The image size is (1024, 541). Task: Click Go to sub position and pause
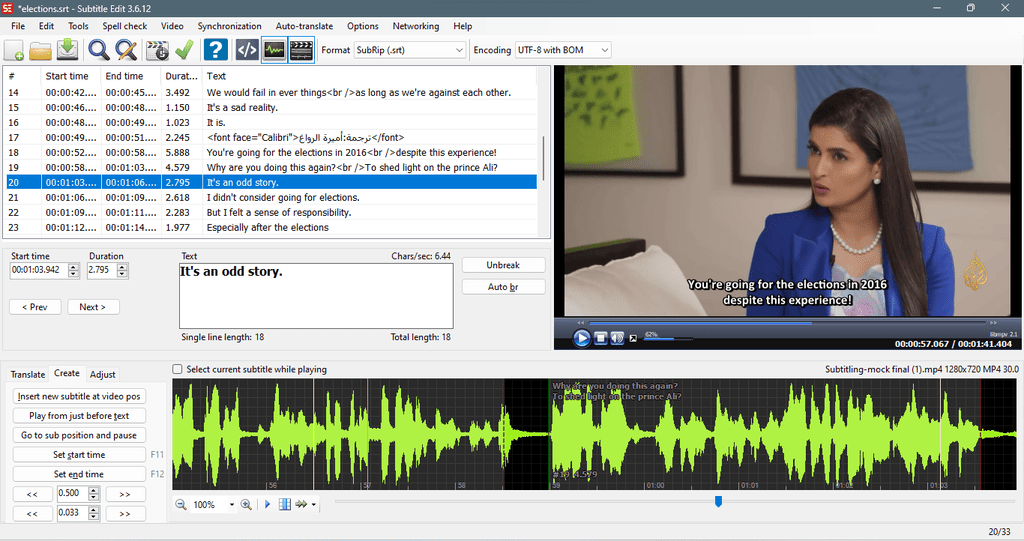pyautogui.click(x=79, y=435)
